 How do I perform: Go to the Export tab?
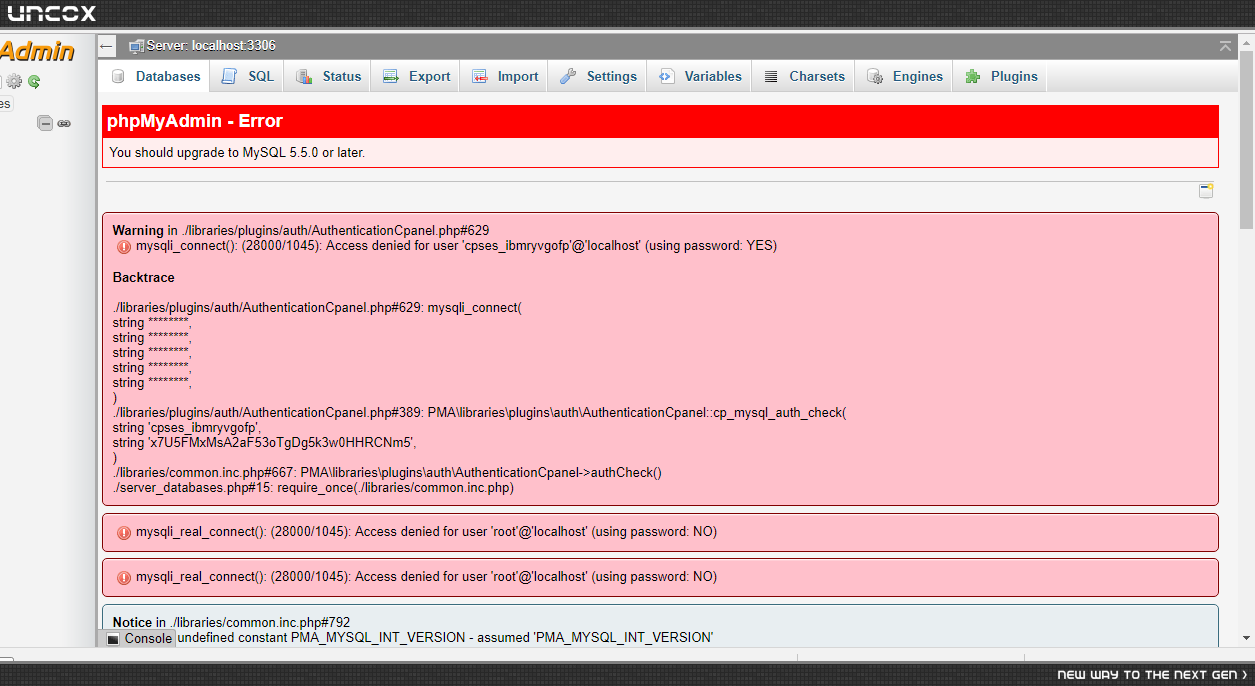tap(417, 76)
